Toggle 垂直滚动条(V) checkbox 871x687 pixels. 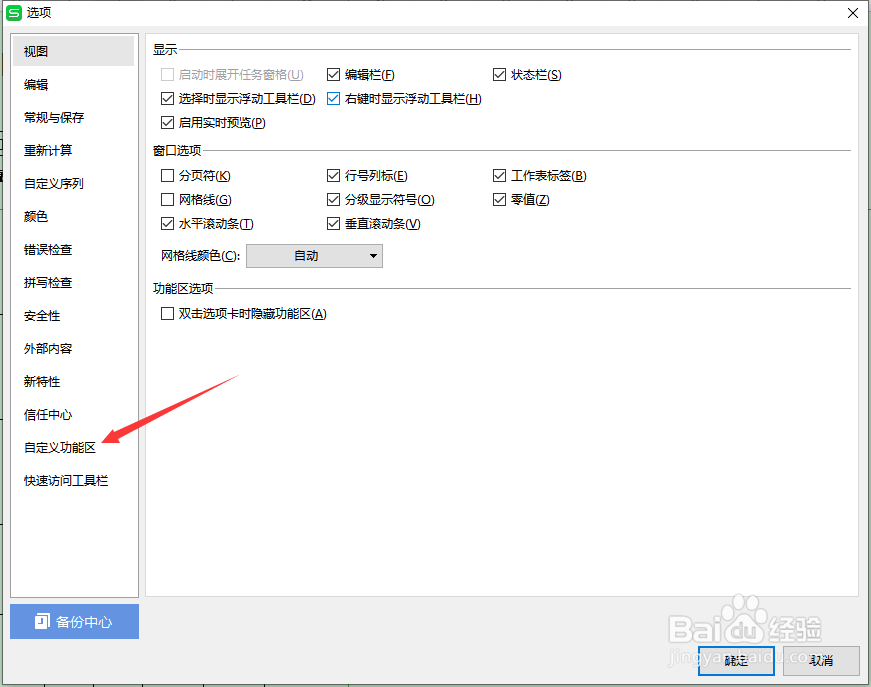[x=333, y=224]
